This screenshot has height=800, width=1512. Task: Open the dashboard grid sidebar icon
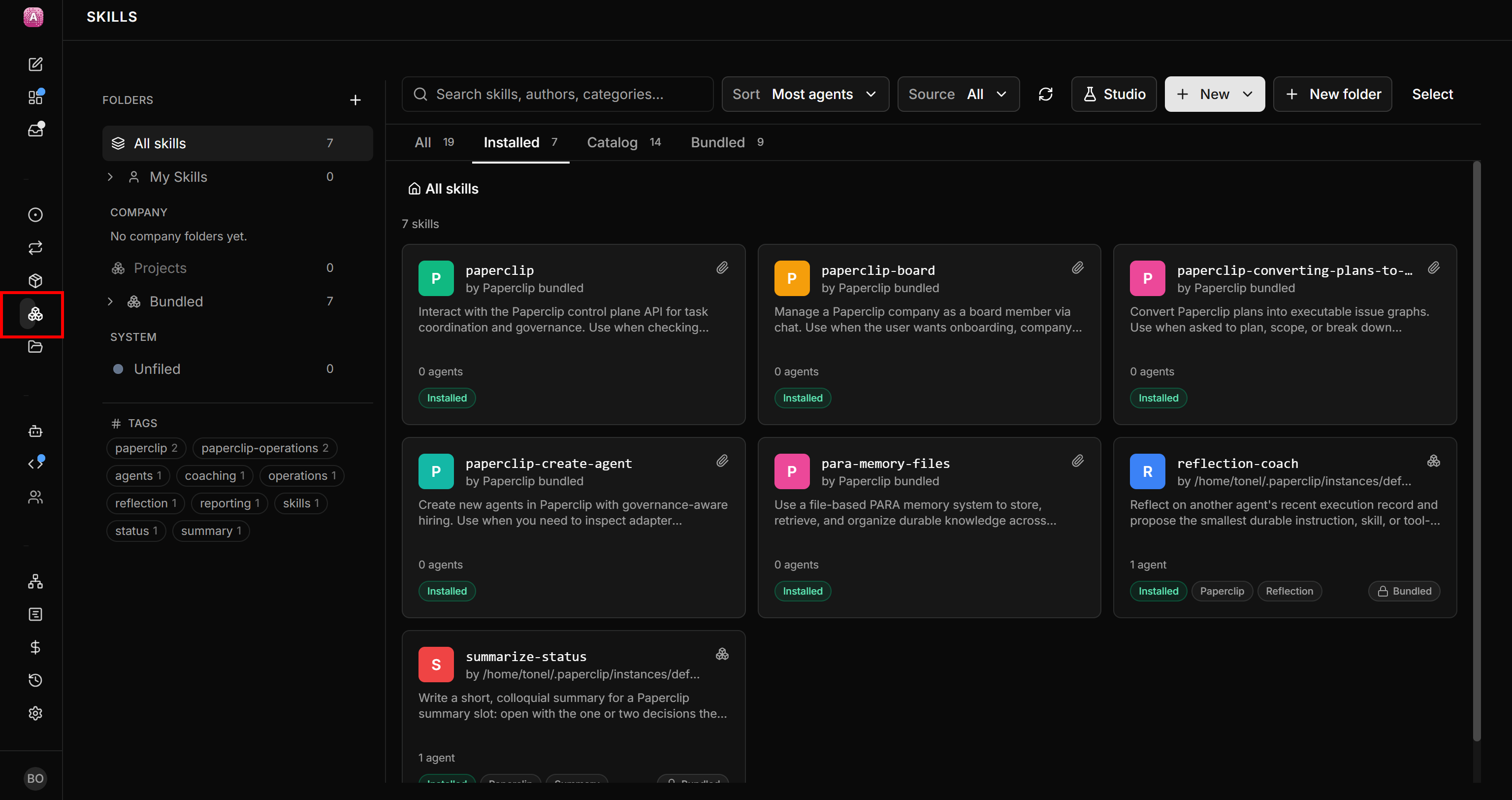(x=35, y=97)
